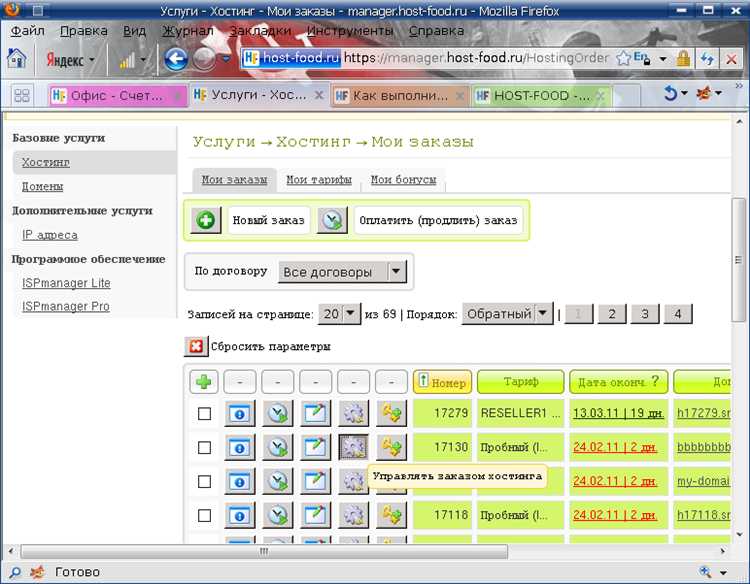
Task: Tick the checkbox for order 17130
Action: (204, 447)
